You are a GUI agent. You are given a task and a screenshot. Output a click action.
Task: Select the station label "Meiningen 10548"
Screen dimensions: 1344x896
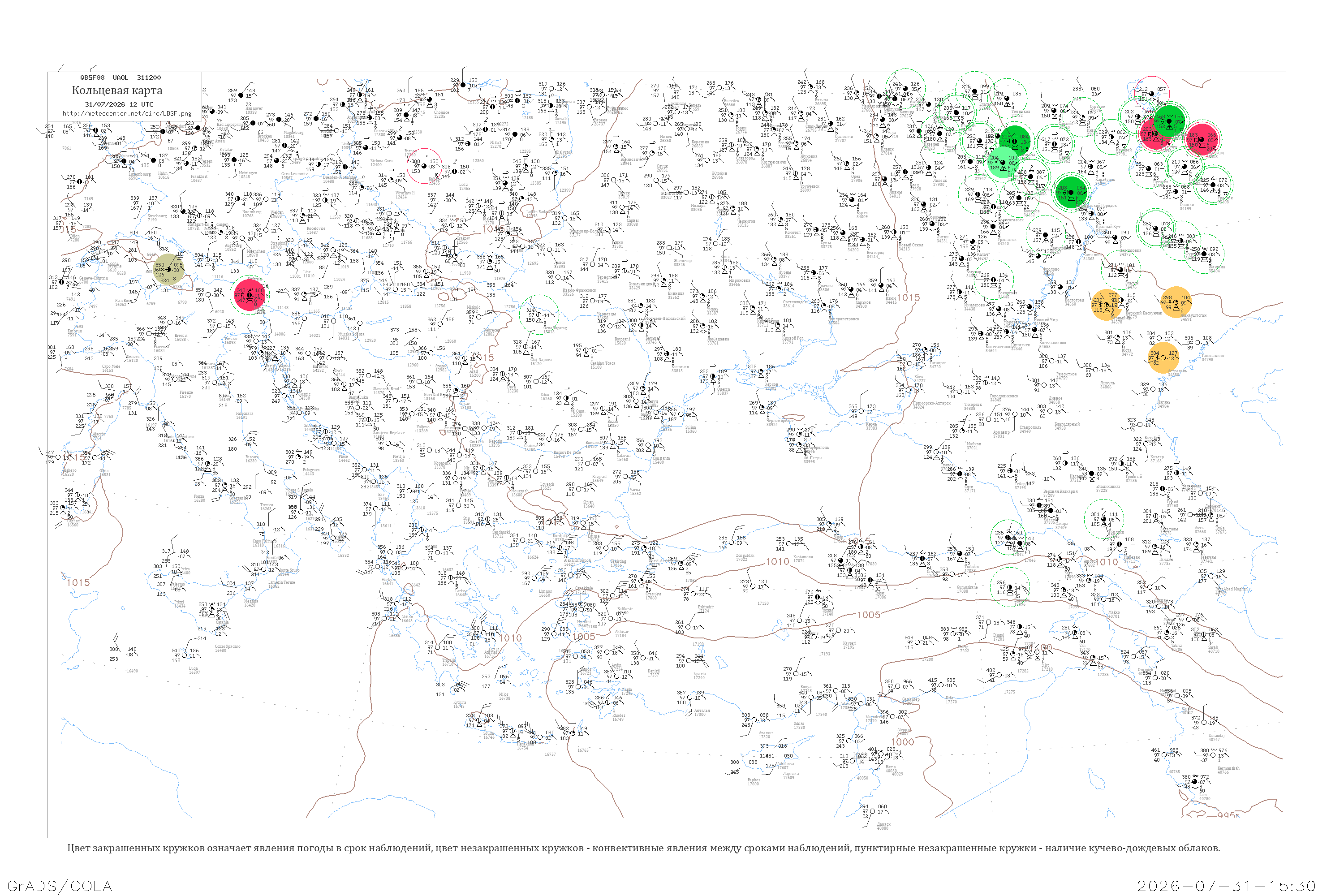[248, 175]
